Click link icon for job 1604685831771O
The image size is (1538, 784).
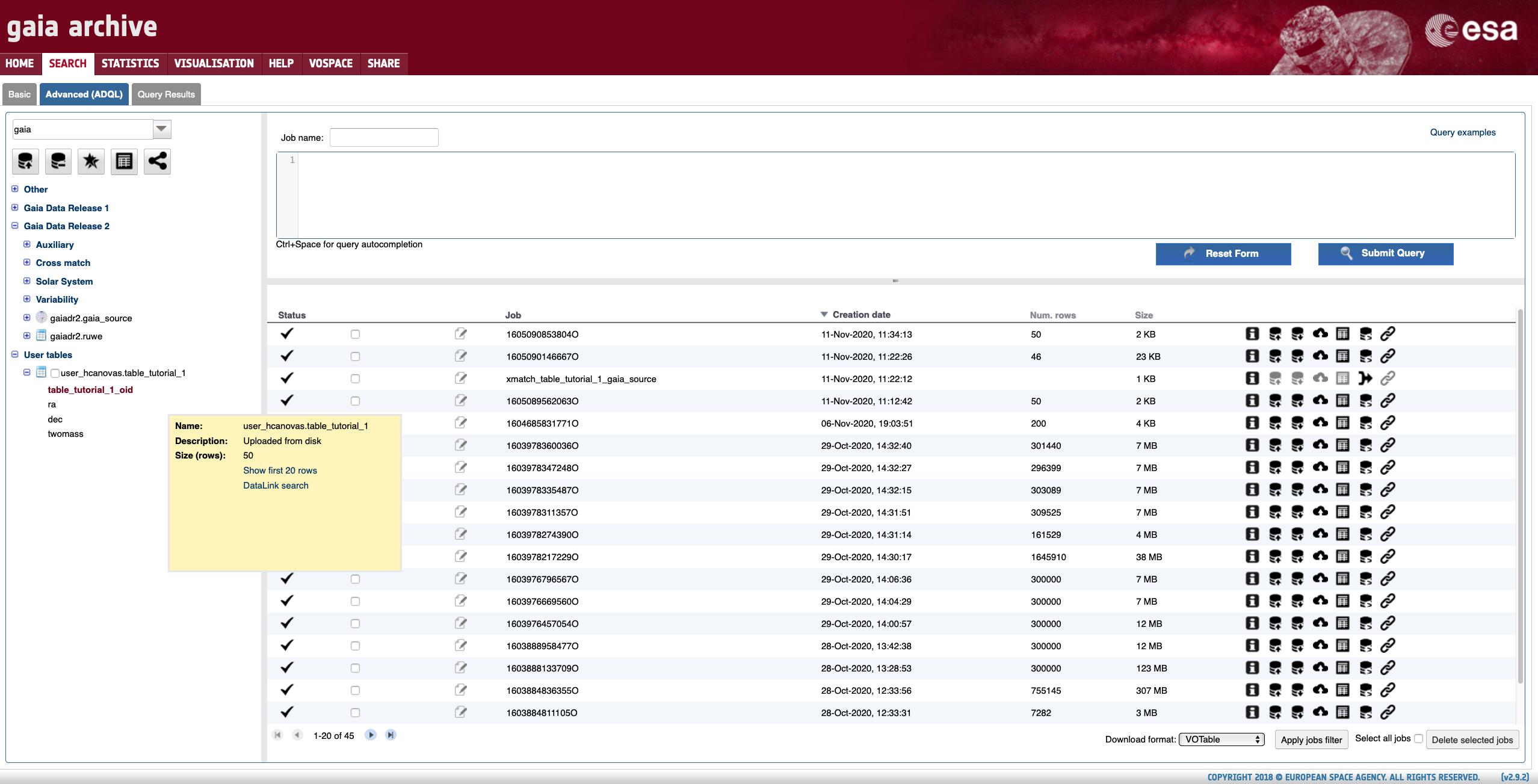click(x=1388, y=423)
